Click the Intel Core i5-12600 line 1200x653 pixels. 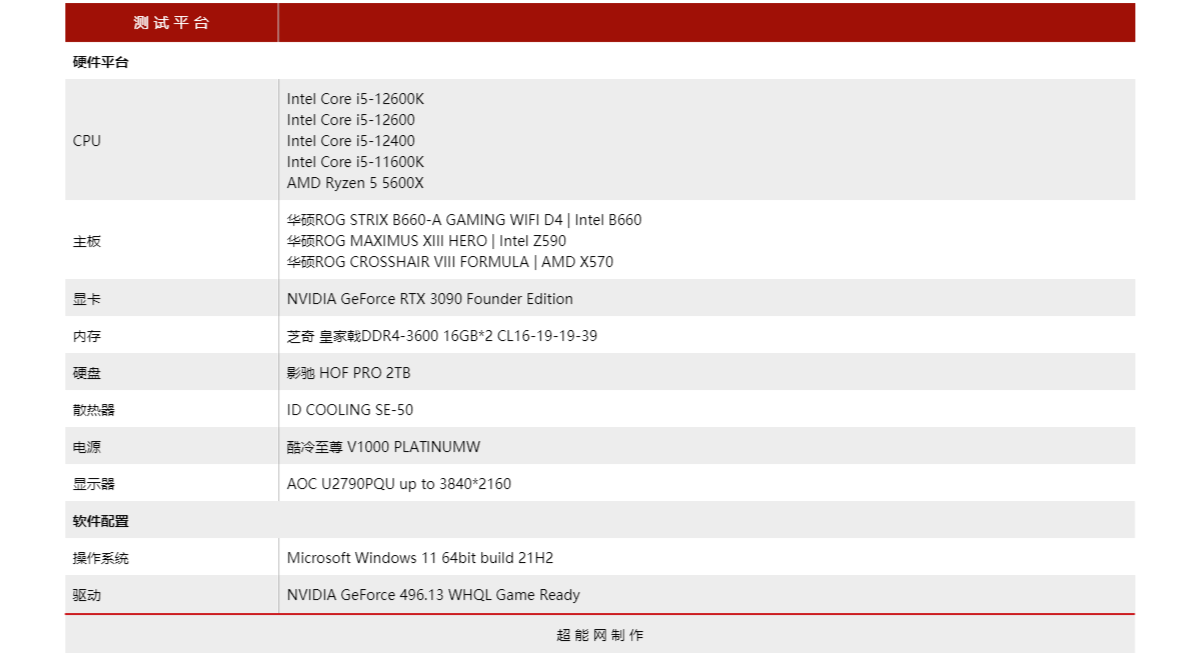[x=351, y=120]
